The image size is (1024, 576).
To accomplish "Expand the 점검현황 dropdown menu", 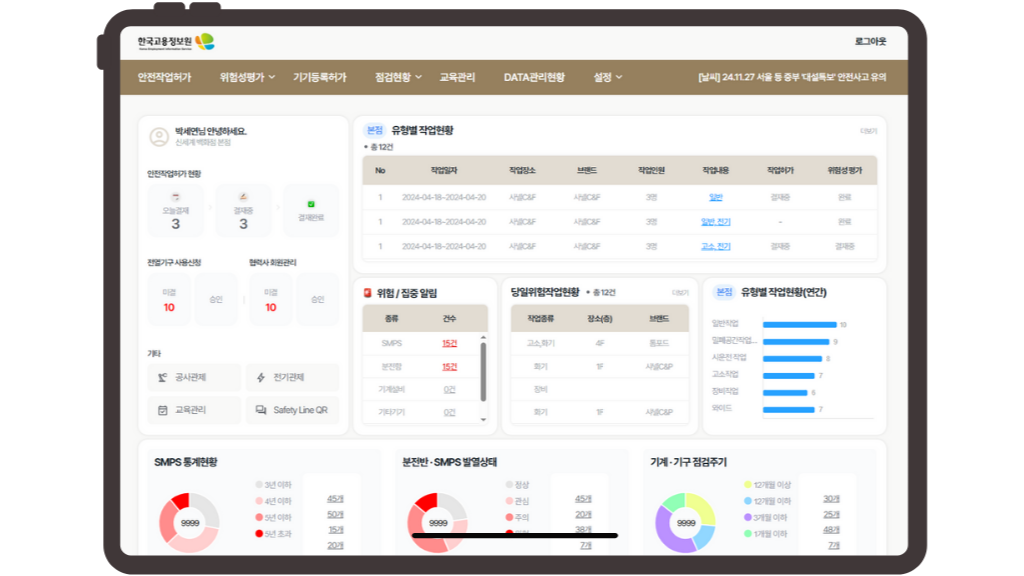I will [398, 77].
